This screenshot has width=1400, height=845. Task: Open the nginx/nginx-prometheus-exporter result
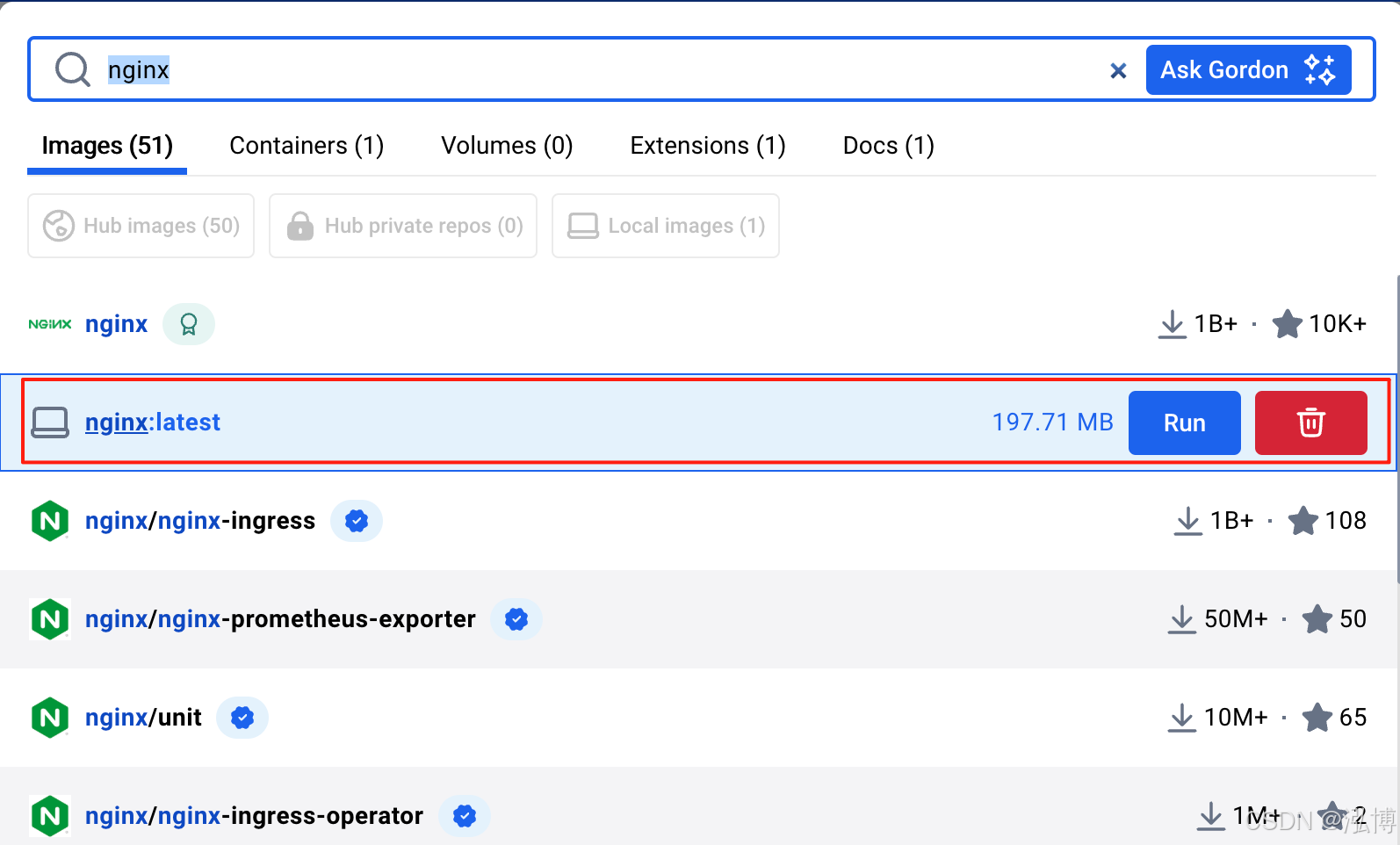280,619
